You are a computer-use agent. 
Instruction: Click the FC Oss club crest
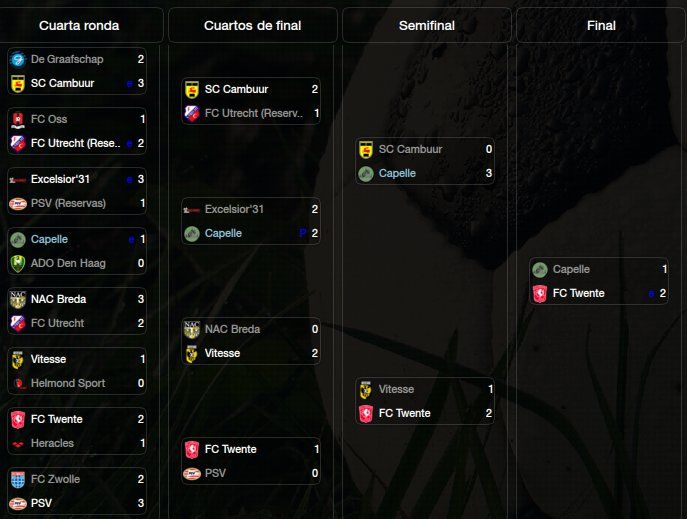(18, 119)
